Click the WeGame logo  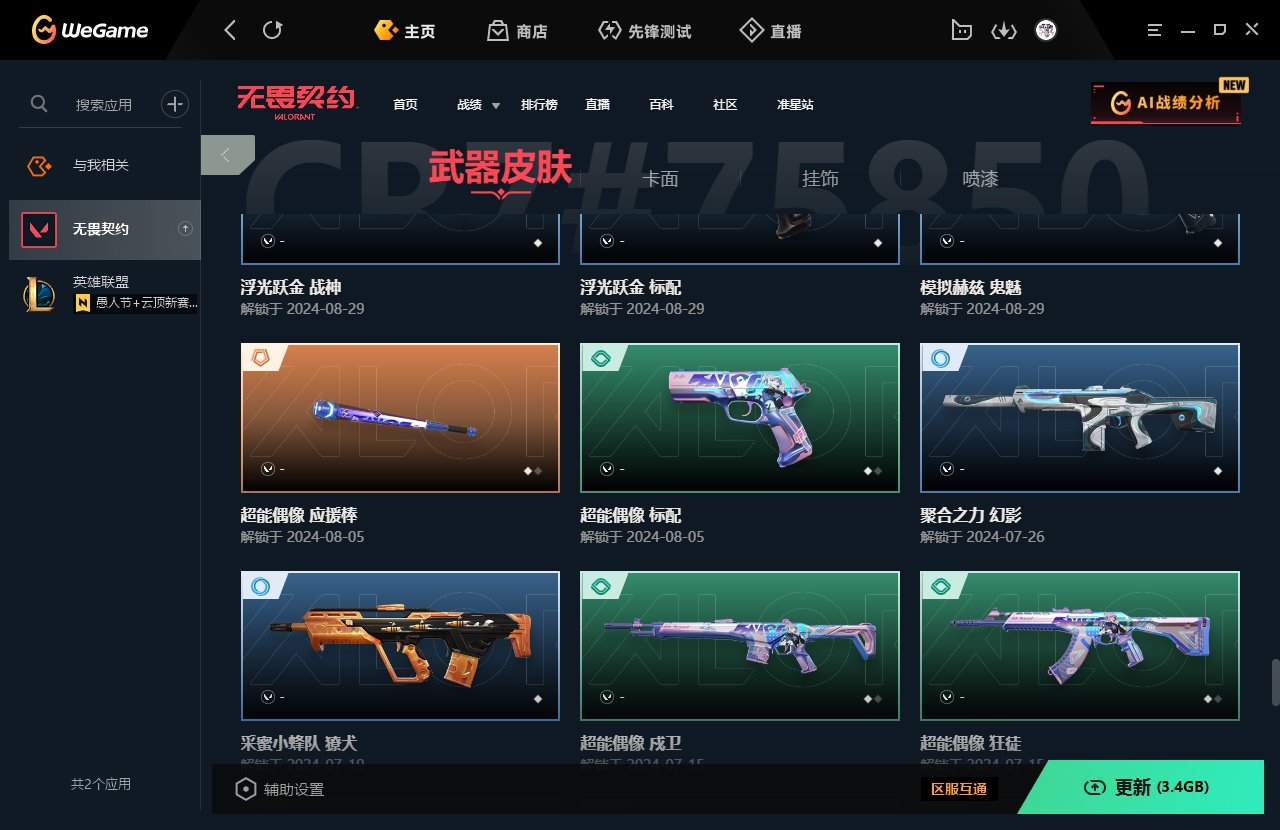pos(90,30)
